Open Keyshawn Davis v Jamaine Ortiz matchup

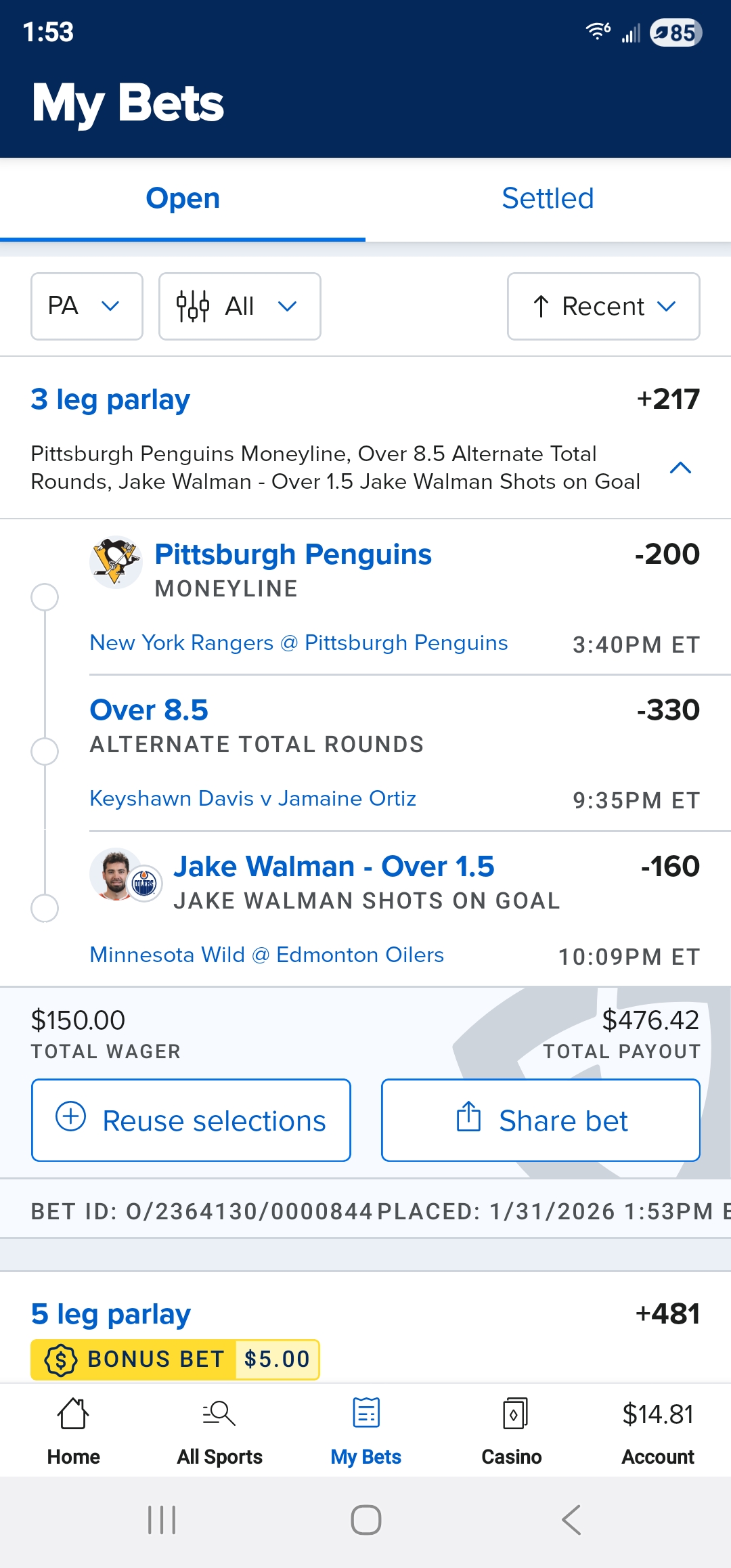(x=252, y=798)
